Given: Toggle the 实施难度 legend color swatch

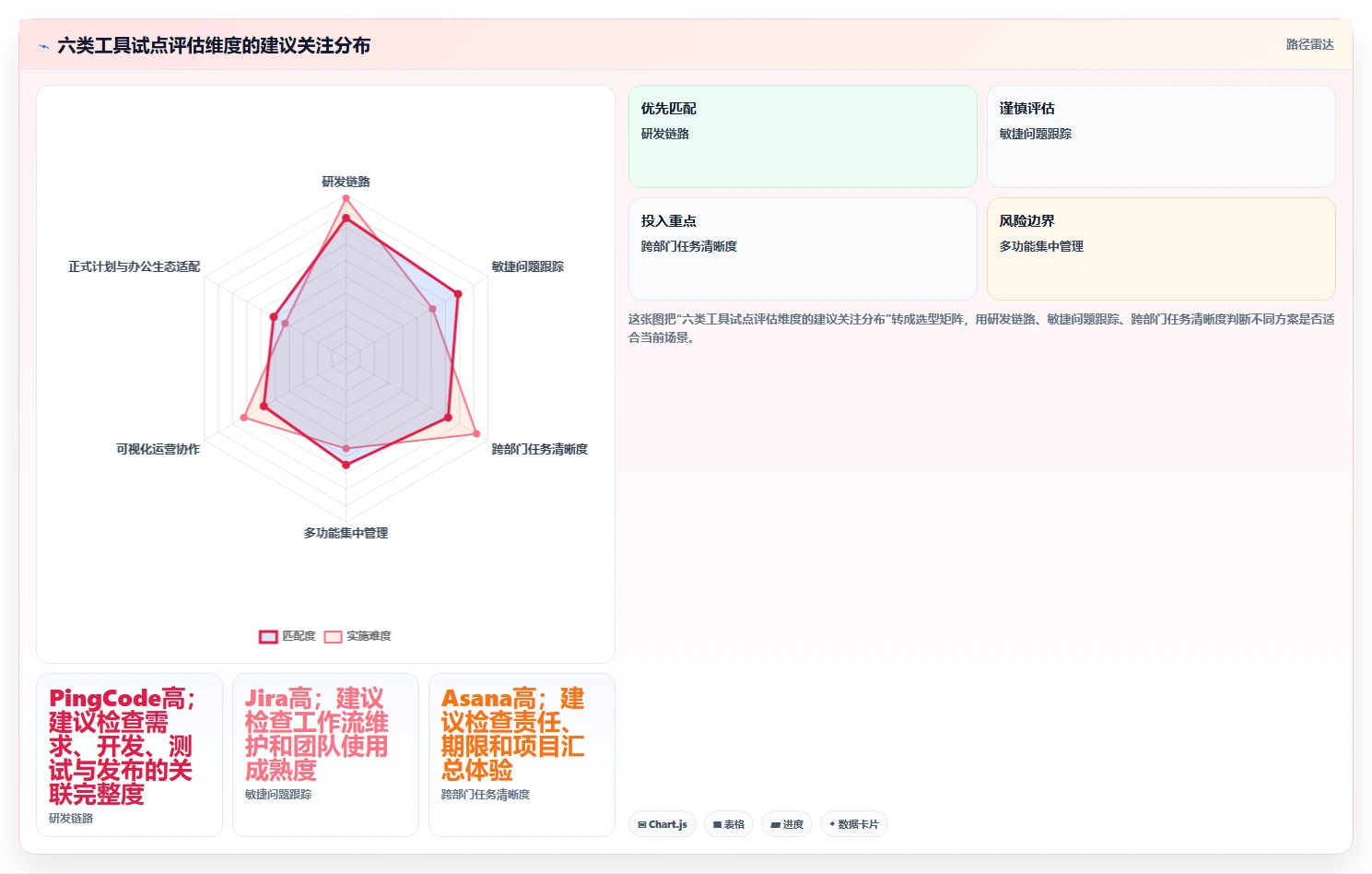Looking at the screenshot, I should tap(333, 636).
